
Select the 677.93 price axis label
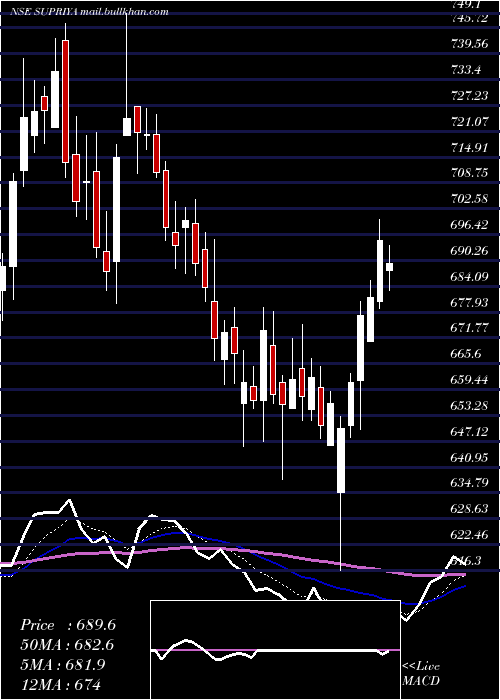click(x=467, y=303)
